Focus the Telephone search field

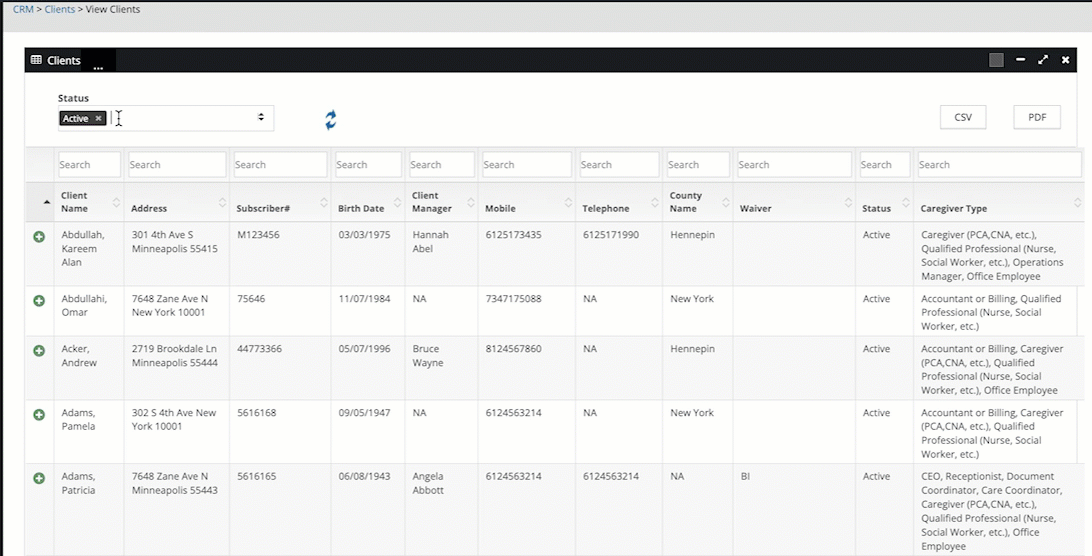coord(619,164)
